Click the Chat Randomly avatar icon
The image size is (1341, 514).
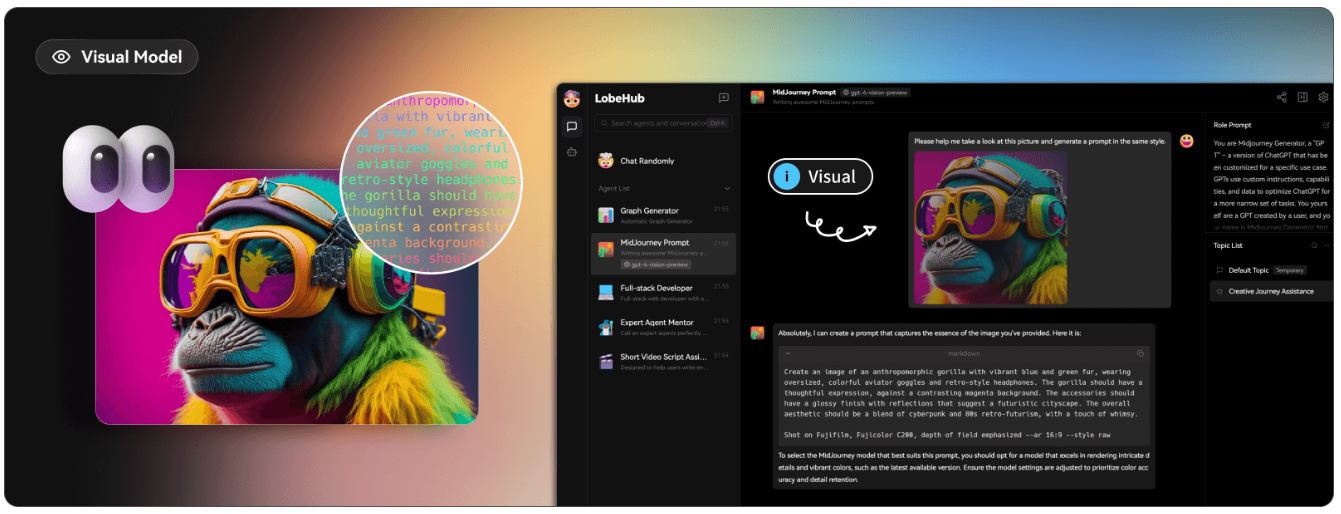tap(605, 161)
